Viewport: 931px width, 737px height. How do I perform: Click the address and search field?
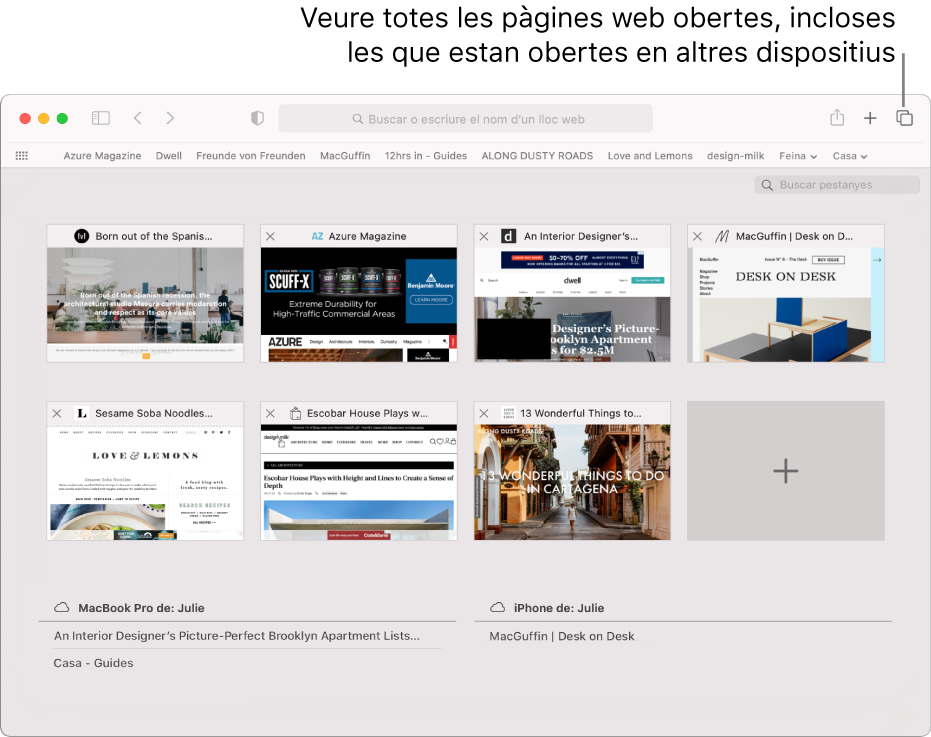click(466, 119)
